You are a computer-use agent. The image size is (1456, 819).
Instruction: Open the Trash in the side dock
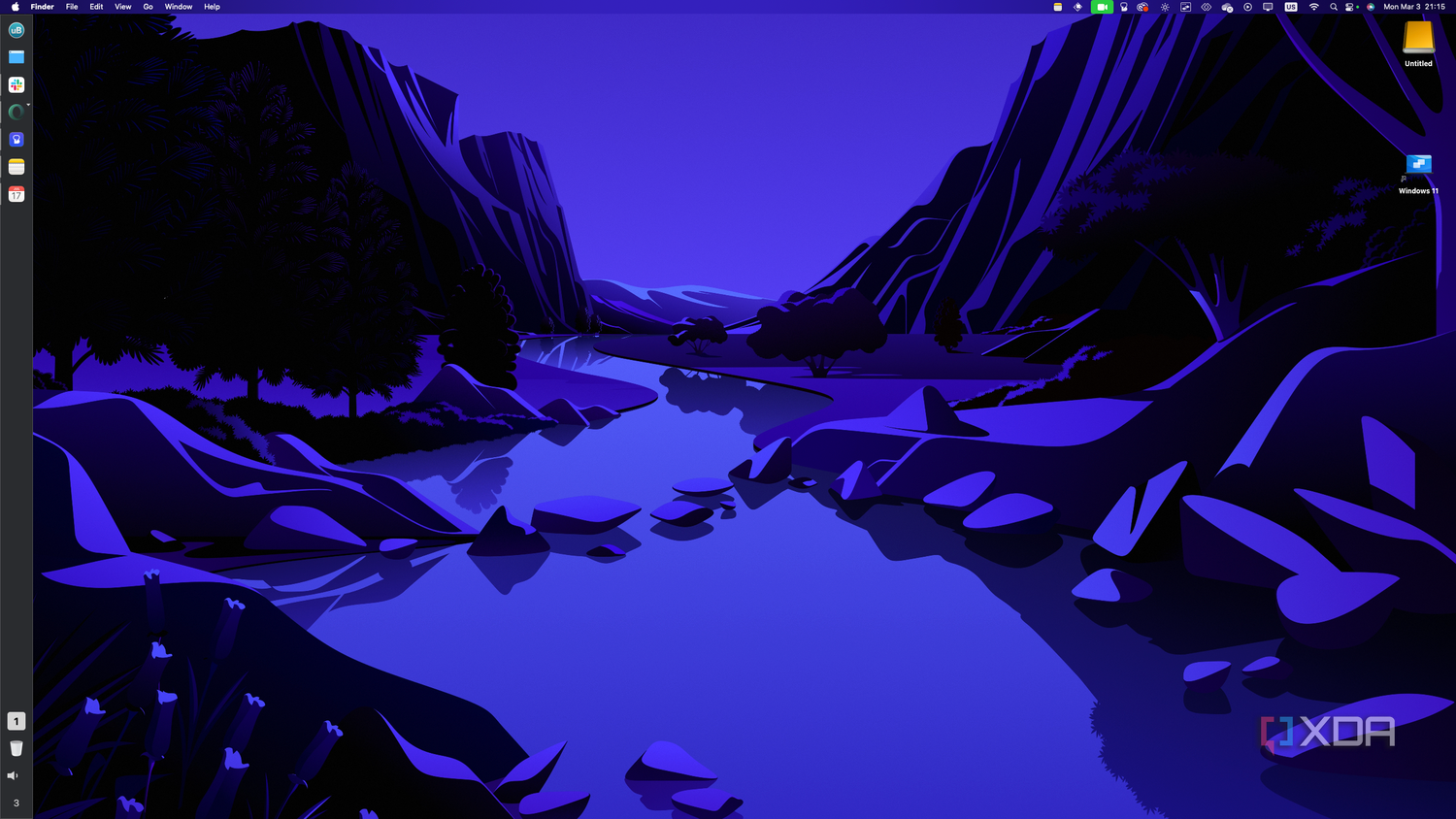16,748
